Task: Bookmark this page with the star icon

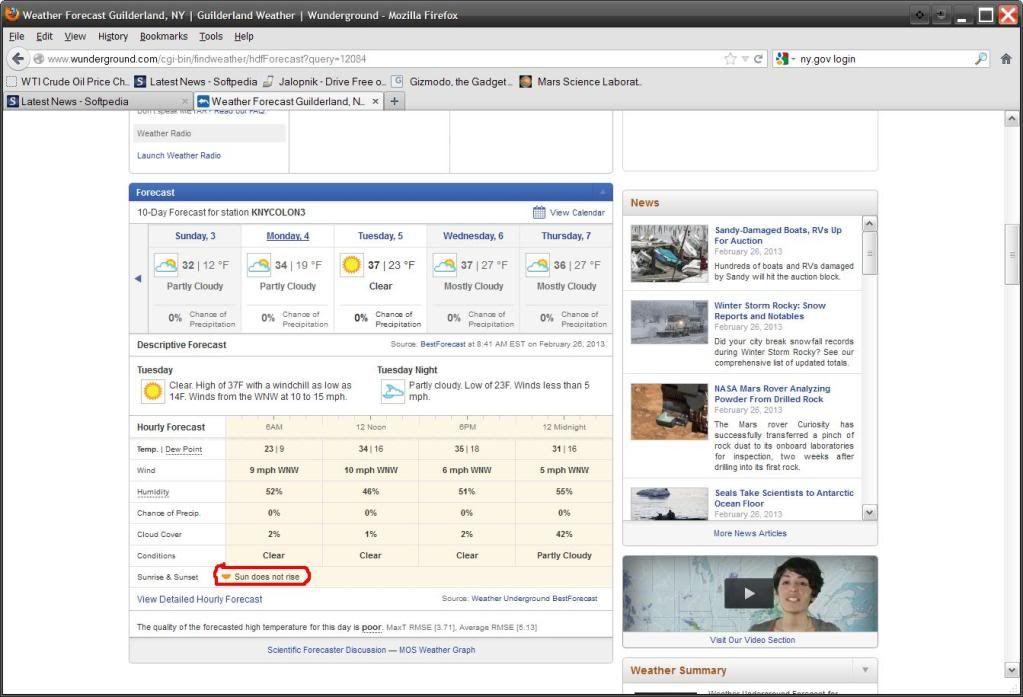Action: pyautogui.click(x=730, y=59)
